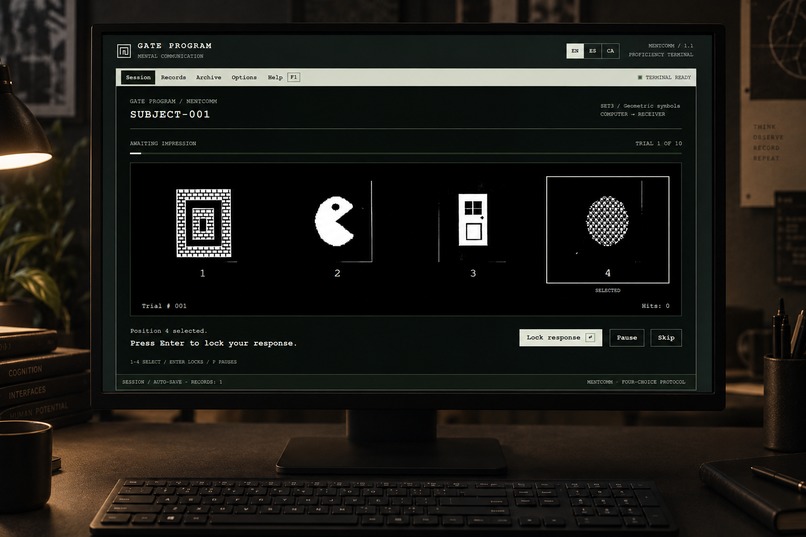Select the brick frame symbol 1
Viewport: 806px width, 537px height.
coord(204,223)
